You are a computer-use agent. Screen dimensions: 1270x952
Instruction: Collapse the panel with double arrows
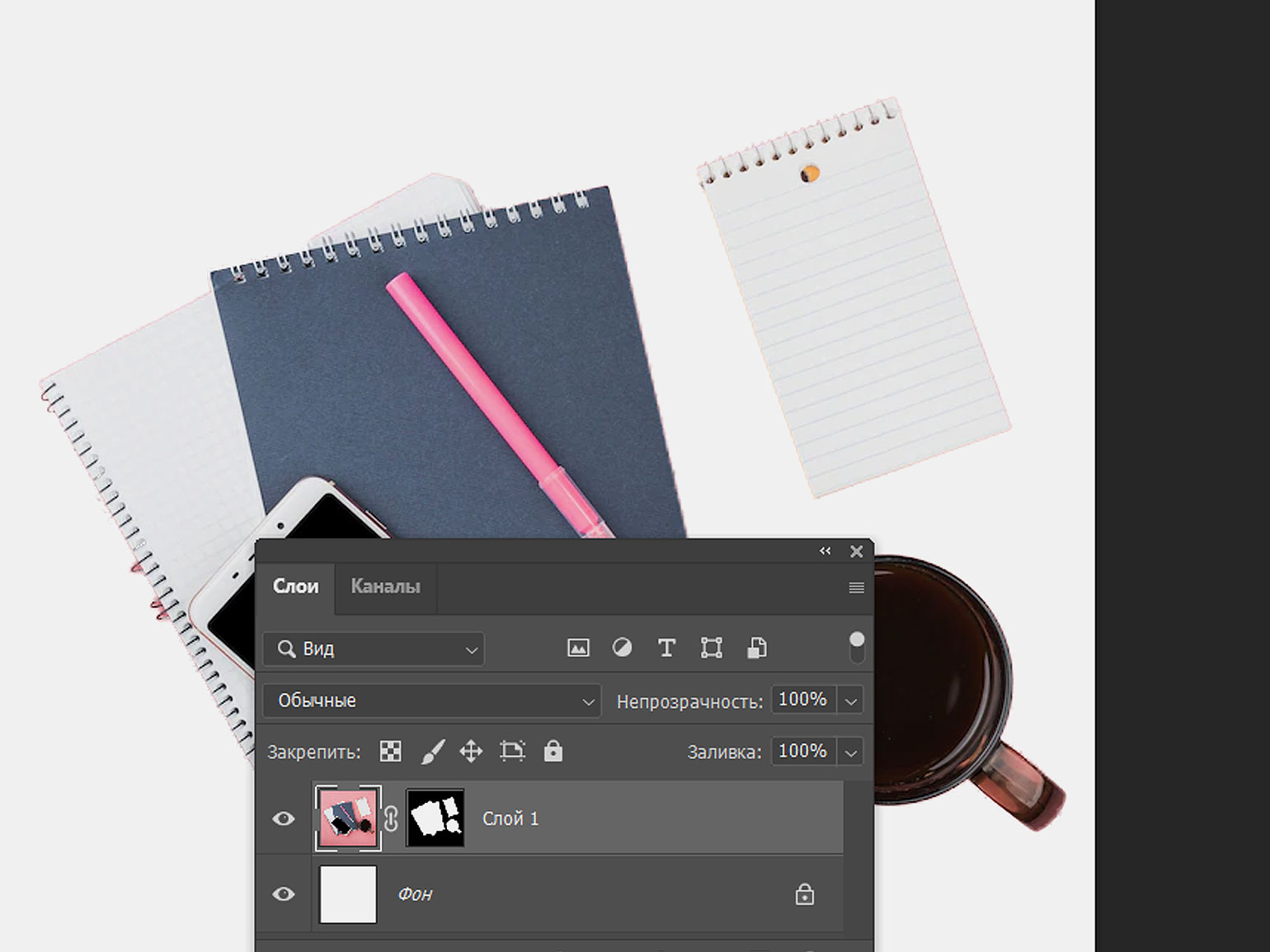click(x=825, y=551)
